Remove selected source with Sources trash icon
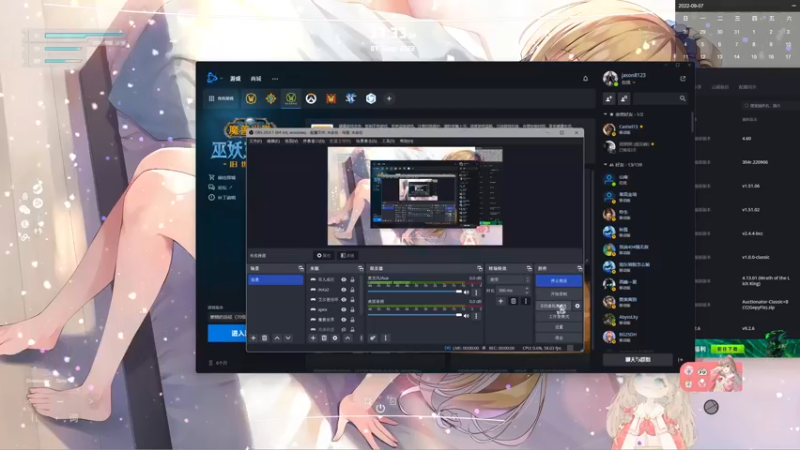This screenshot has width=800, height=450. tap(324, 338)
